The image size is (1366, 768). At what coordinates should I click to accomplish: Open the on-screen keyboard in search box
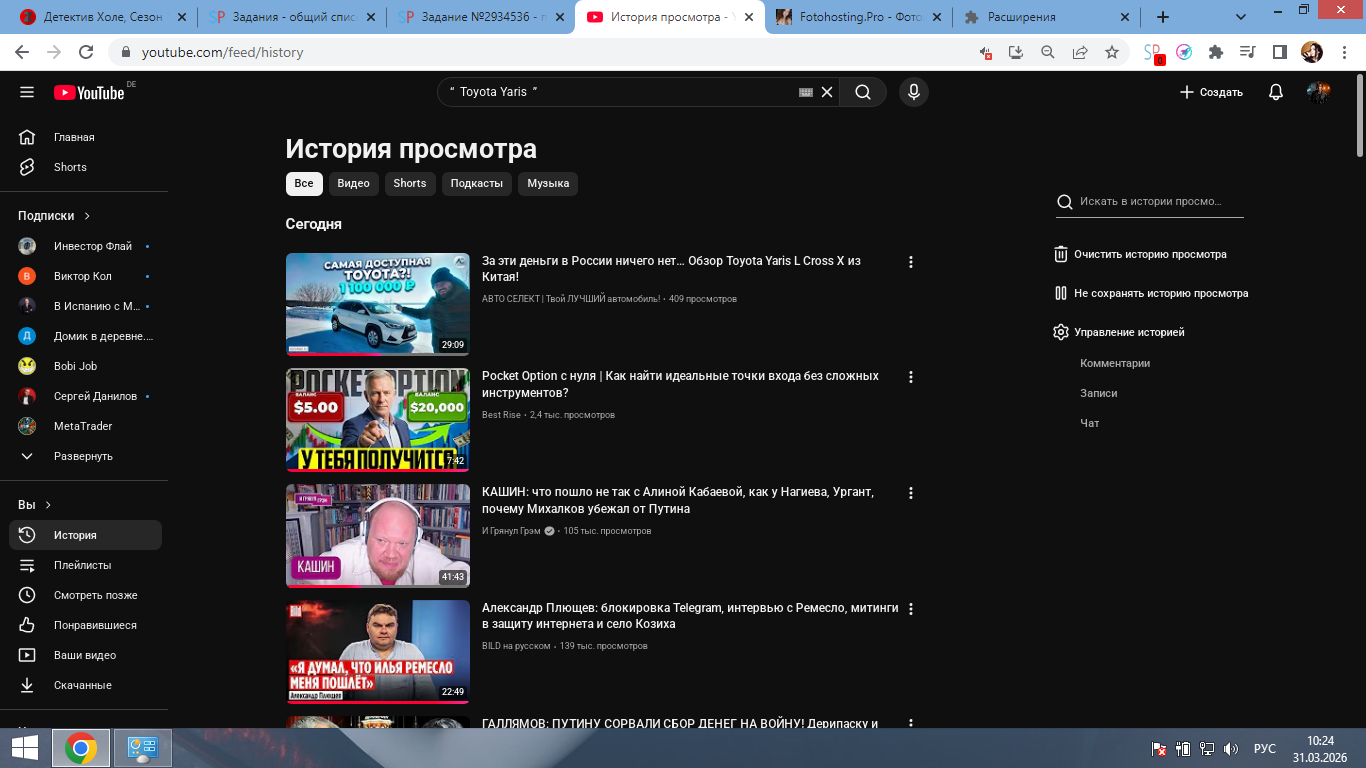click(806, 92)
